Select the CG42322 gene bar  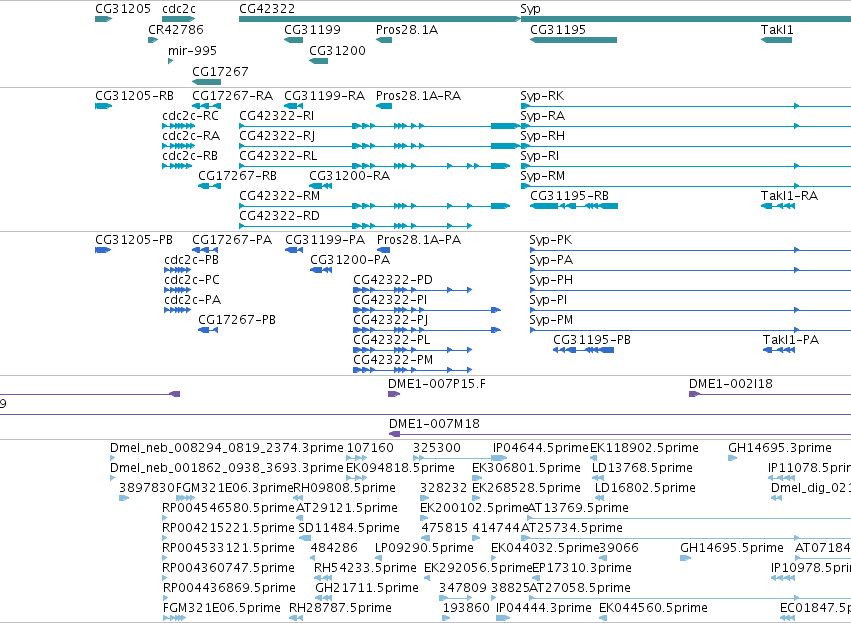pos(379,19)
